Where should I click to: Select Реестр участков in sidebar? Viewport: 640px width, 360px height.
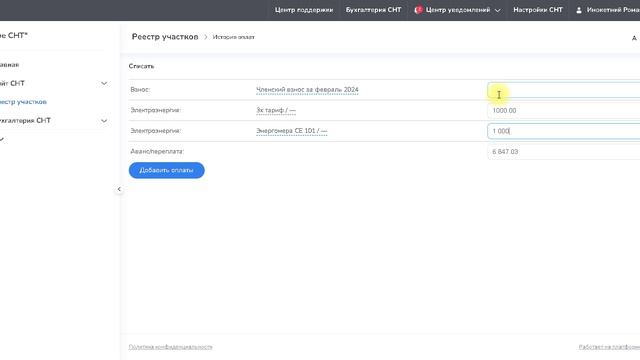point(23,102)
